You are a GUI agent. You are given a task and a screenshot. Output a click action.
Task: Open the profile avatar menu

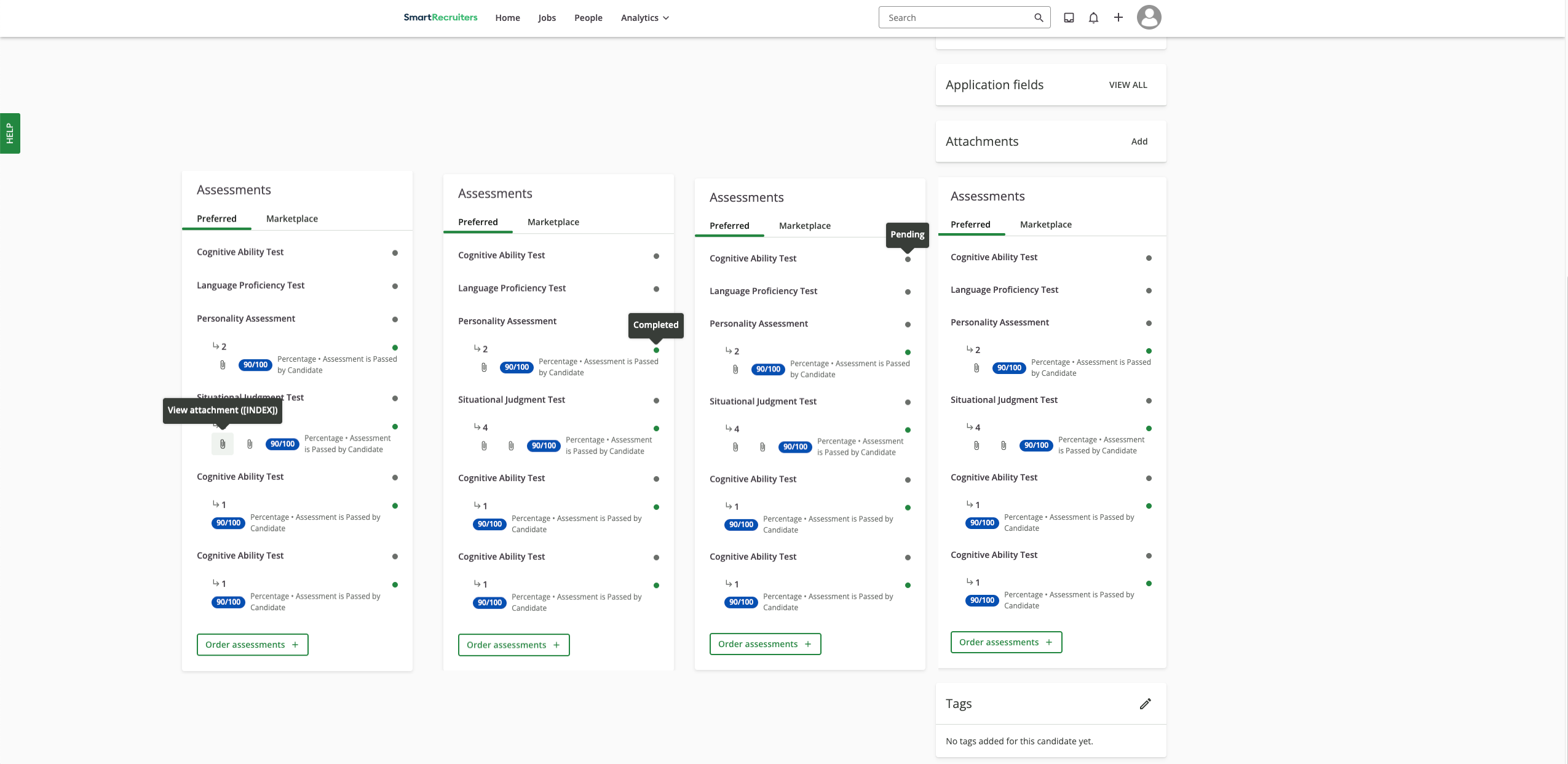1149,17
